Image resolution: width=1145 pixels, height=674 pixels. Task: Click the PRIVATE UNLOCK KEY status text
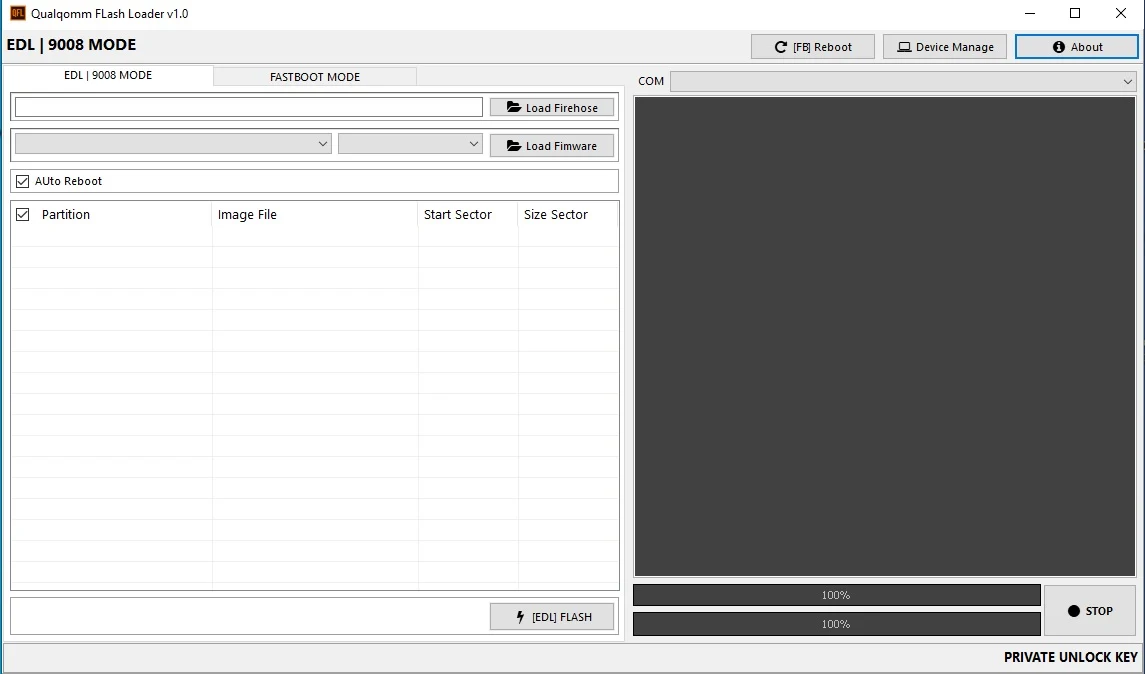pyautogui.click(x=1071, y=657)
